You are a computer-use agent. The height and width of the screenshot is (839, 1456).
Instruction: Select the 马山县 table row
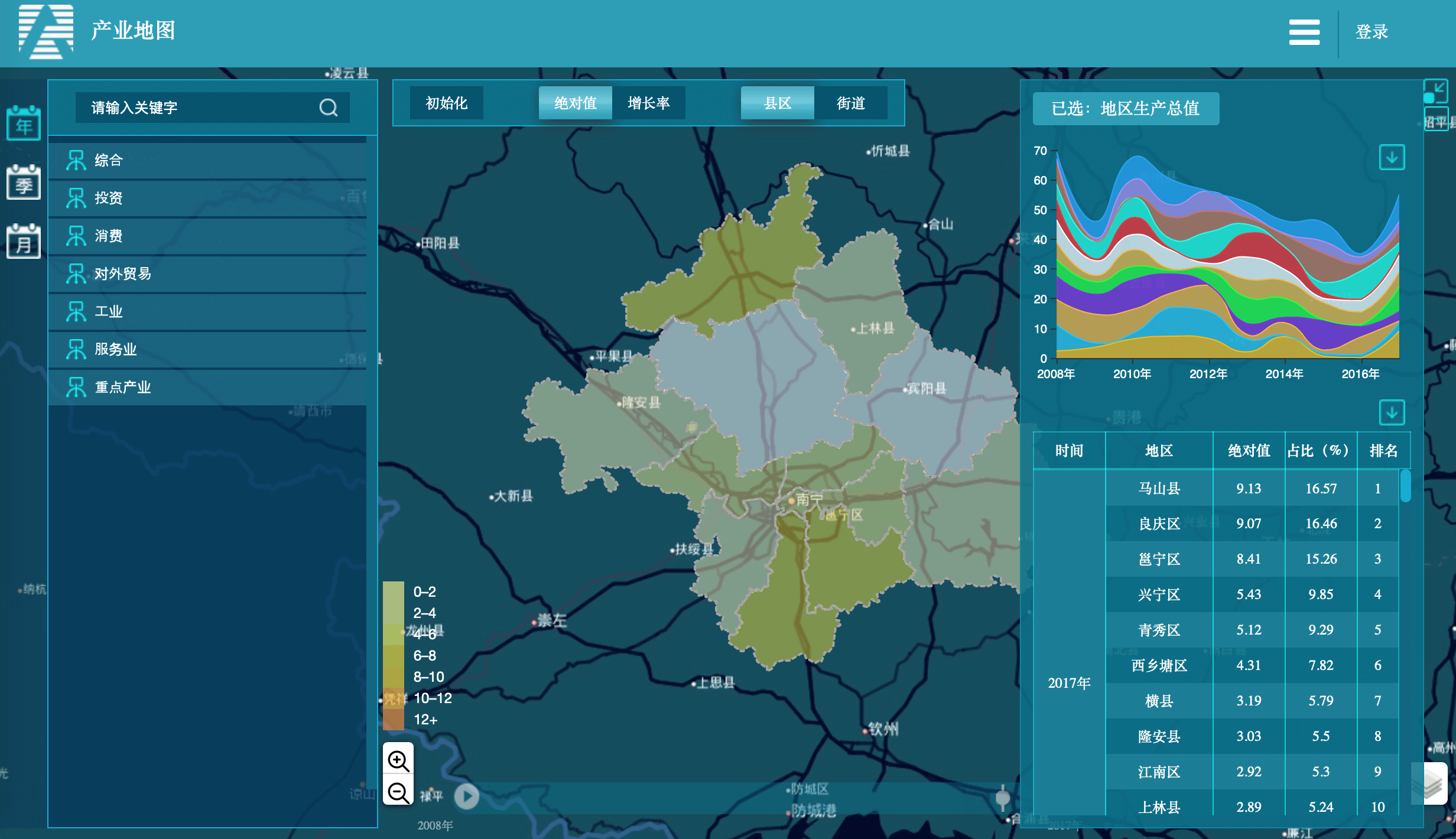point(1252,489)
